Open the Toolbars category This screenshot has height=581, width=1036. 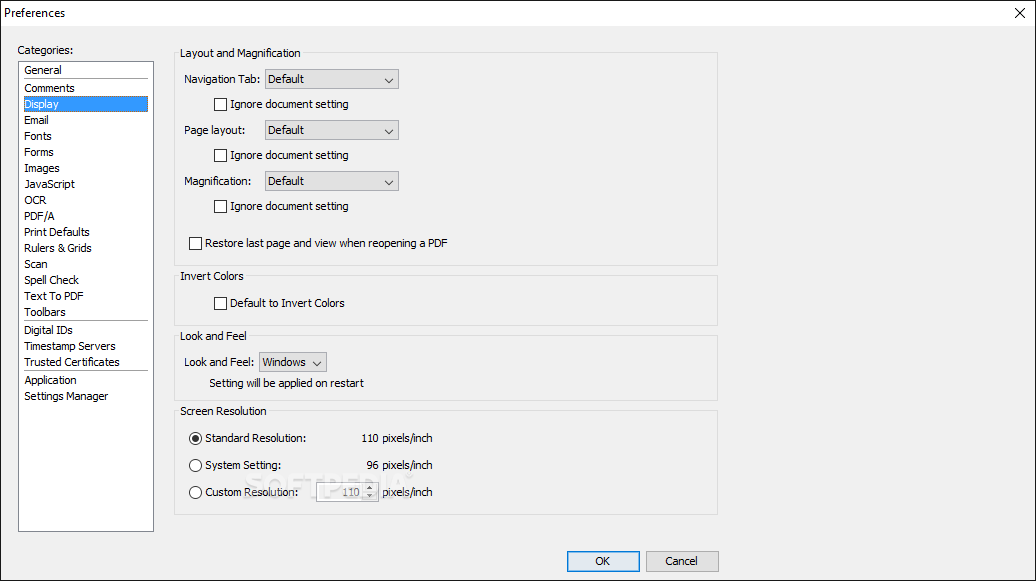[x=45, y=312]
